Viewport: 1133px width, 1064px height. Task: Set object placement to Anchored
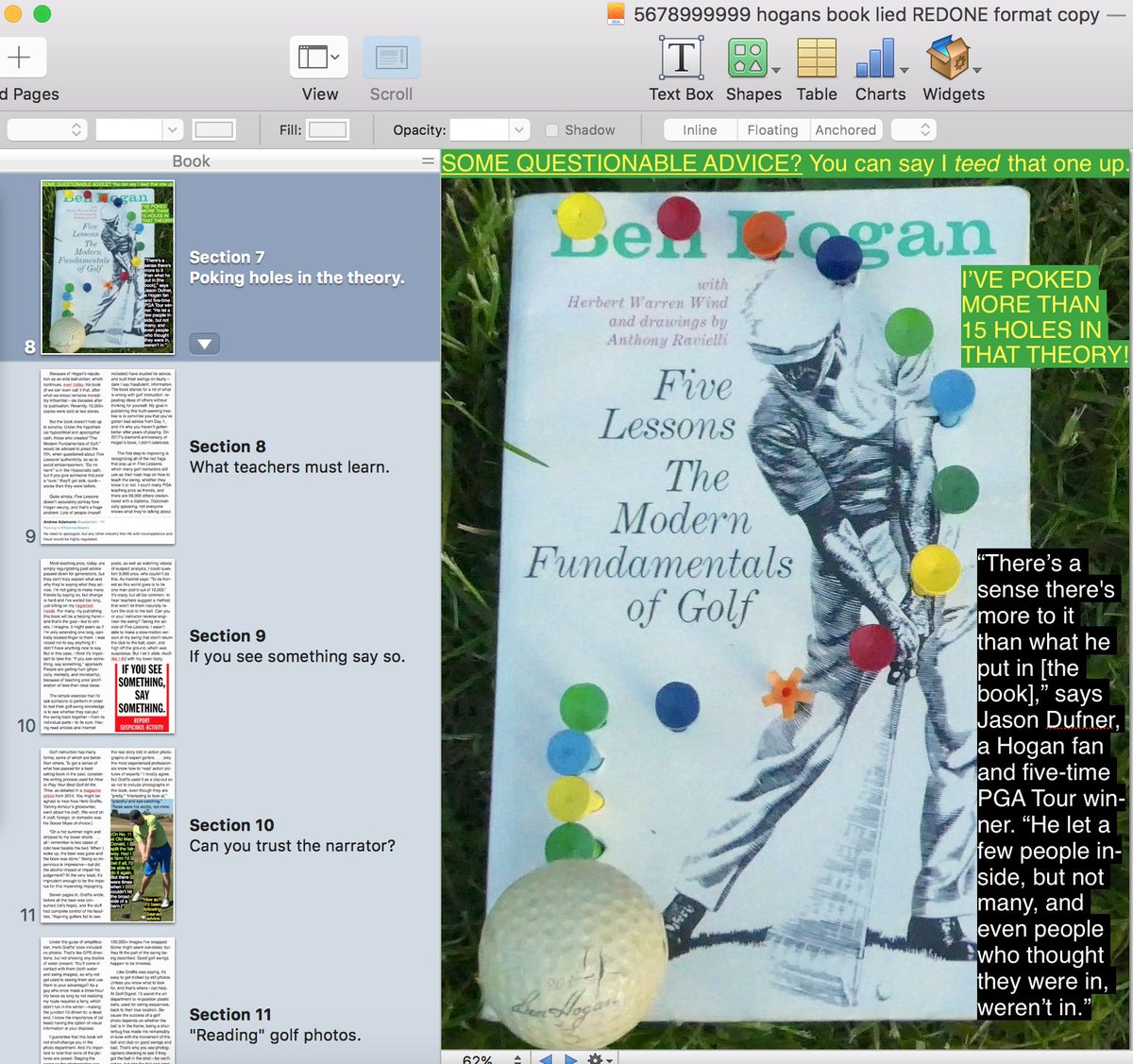(x=845, y=130)
